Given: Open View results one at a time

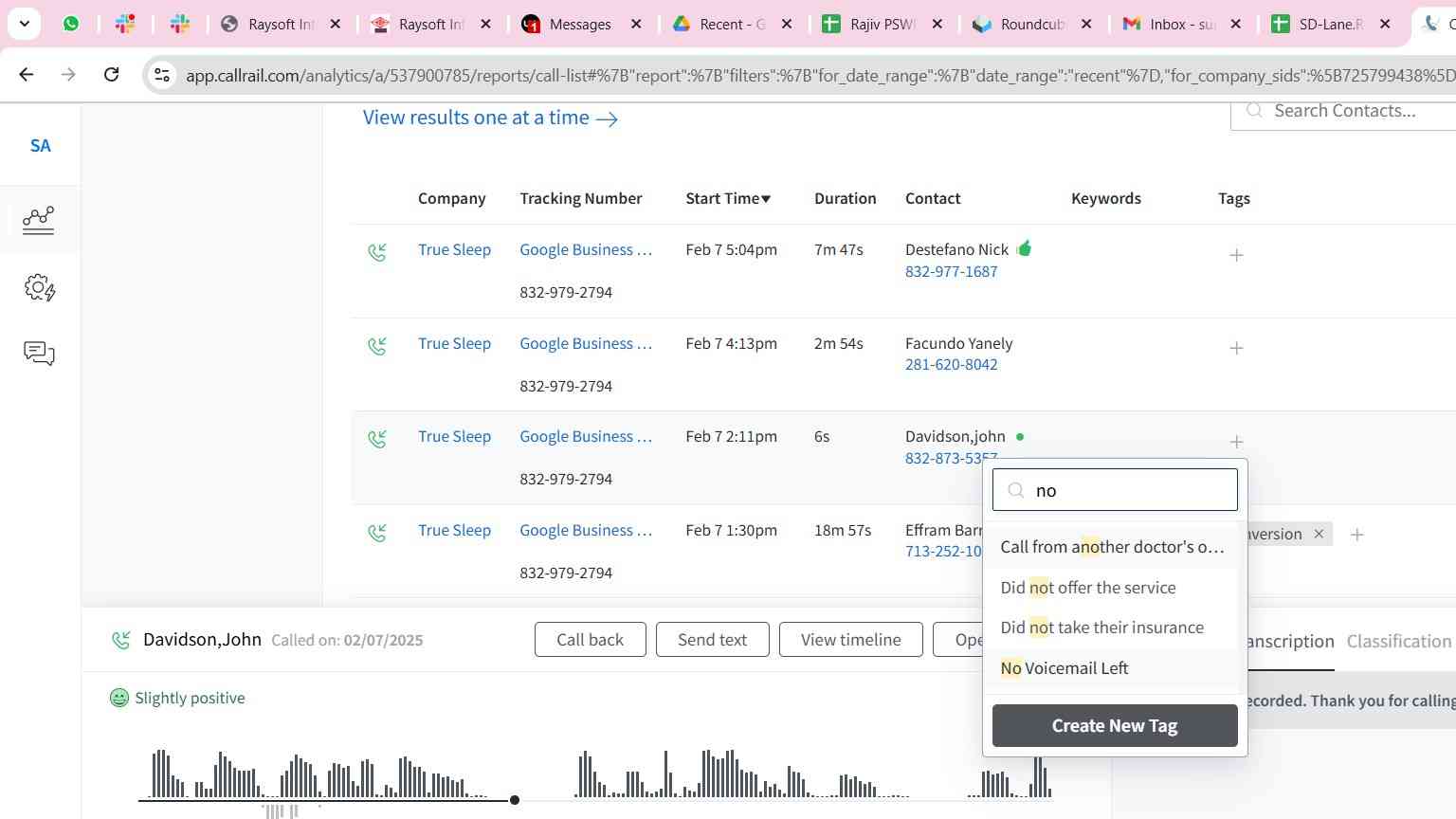Looking at the screenshot, I should click(490, 118).
